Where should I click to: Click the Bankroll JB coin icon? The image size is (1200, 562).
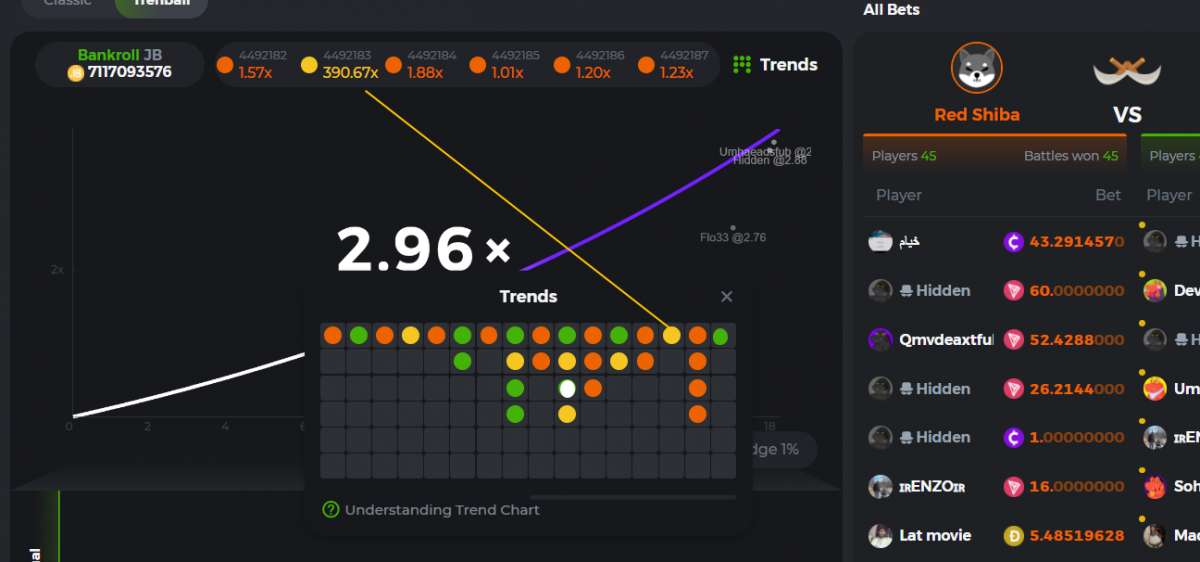pos(75,73)
